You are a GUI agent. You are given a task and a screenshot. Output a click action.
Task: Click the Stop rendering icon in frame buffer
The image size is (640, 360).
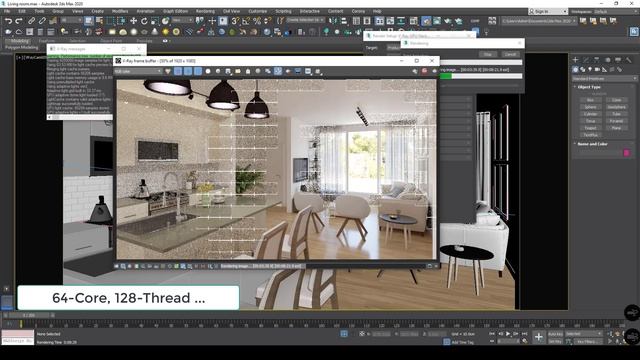click(424, 71)
